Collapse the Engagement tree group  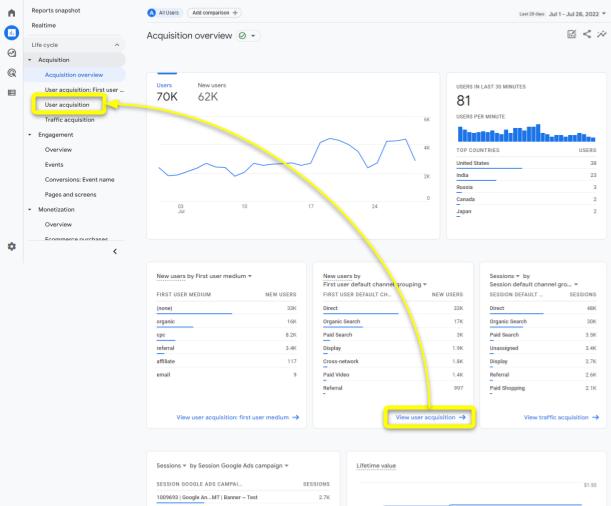click(x=30, y=135)
